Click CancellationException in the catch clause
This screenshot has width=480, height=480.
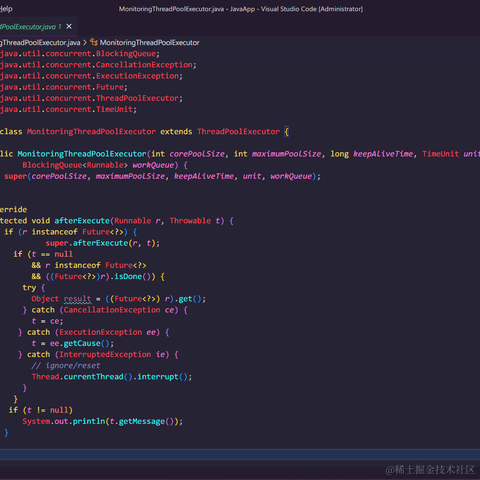[112, 310]
